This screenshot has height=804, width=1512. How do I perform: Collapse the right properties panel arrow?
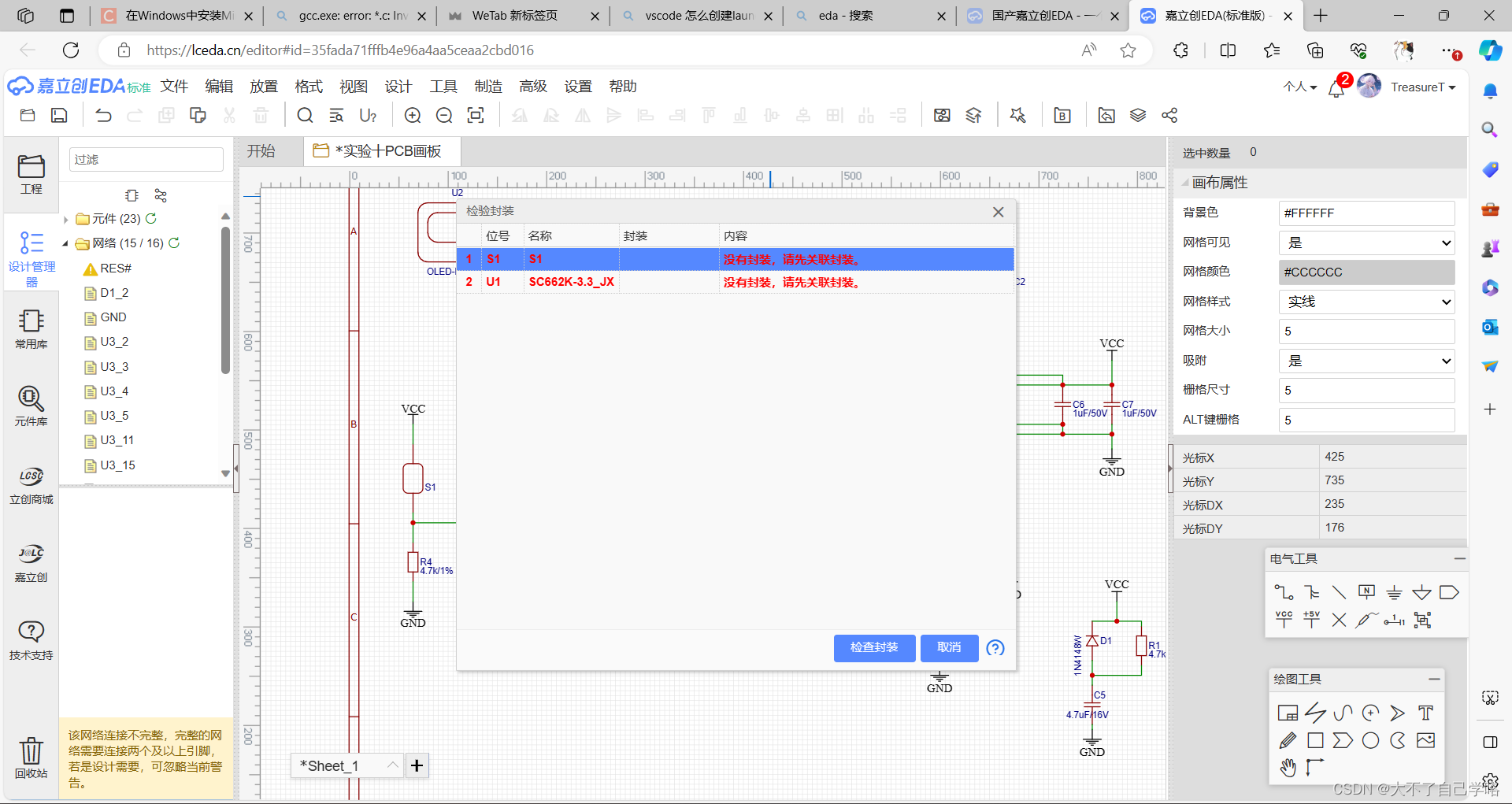[x=1169, y=468]
